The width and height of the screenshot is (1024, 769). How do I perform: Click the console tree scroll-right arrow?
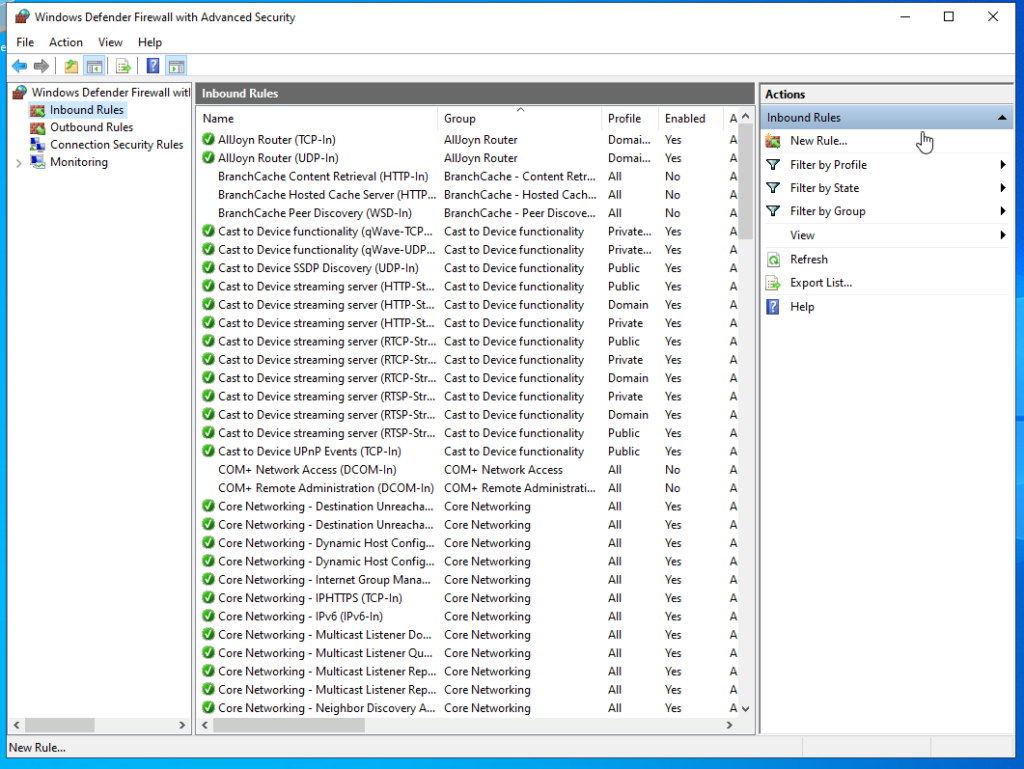pos(182,725)
